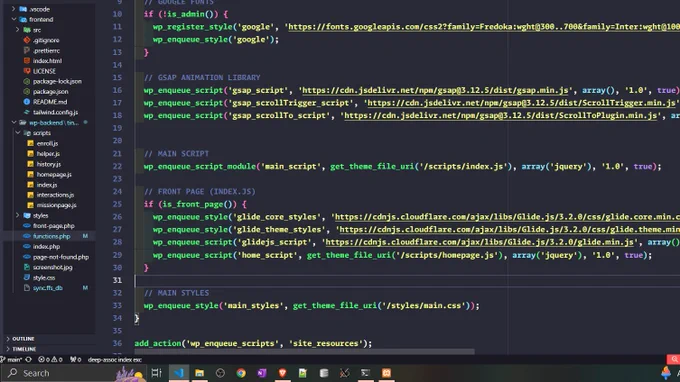
Task: Open index.js in scripts folder
Action: click(x=47, y=185)
